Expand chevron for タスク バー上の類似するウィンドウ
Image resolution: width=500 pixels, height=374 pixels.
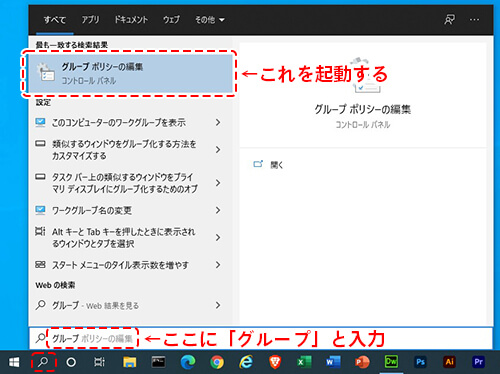(x=218, y=183)
